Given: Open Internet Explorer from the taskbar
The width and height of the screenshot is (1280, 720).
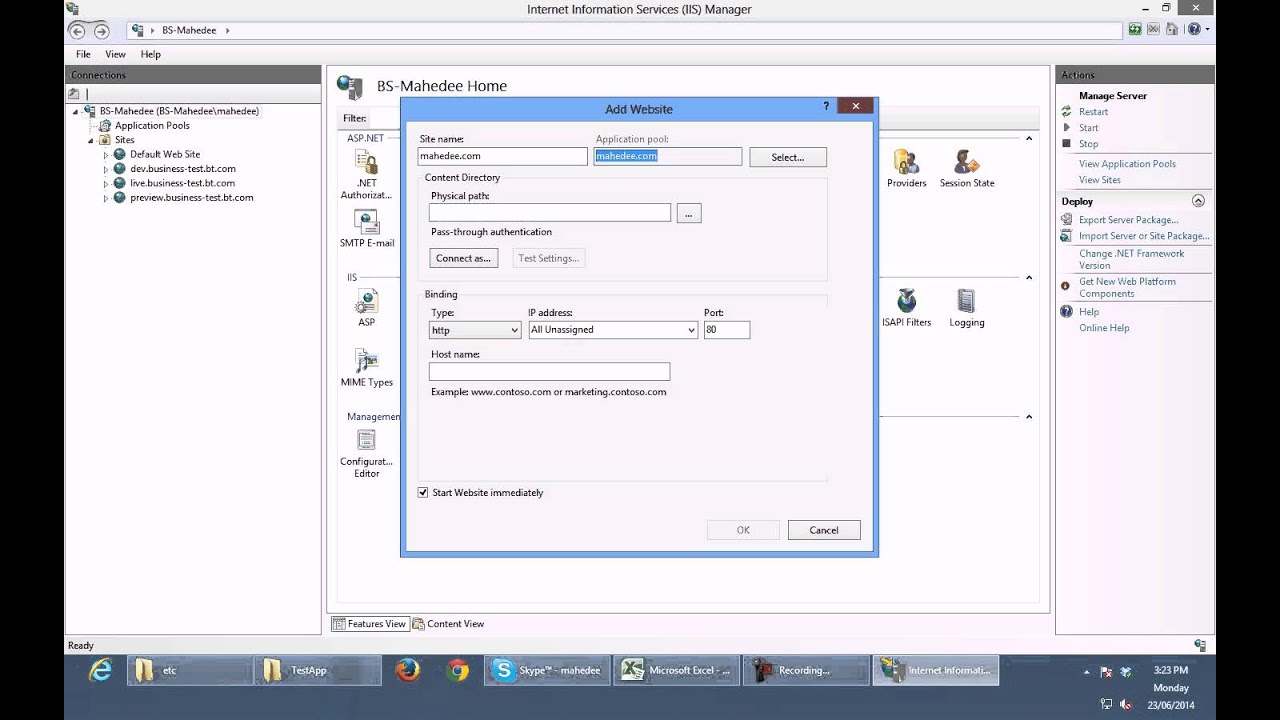Looking at the screenshot, I should [x=100, y=670].
